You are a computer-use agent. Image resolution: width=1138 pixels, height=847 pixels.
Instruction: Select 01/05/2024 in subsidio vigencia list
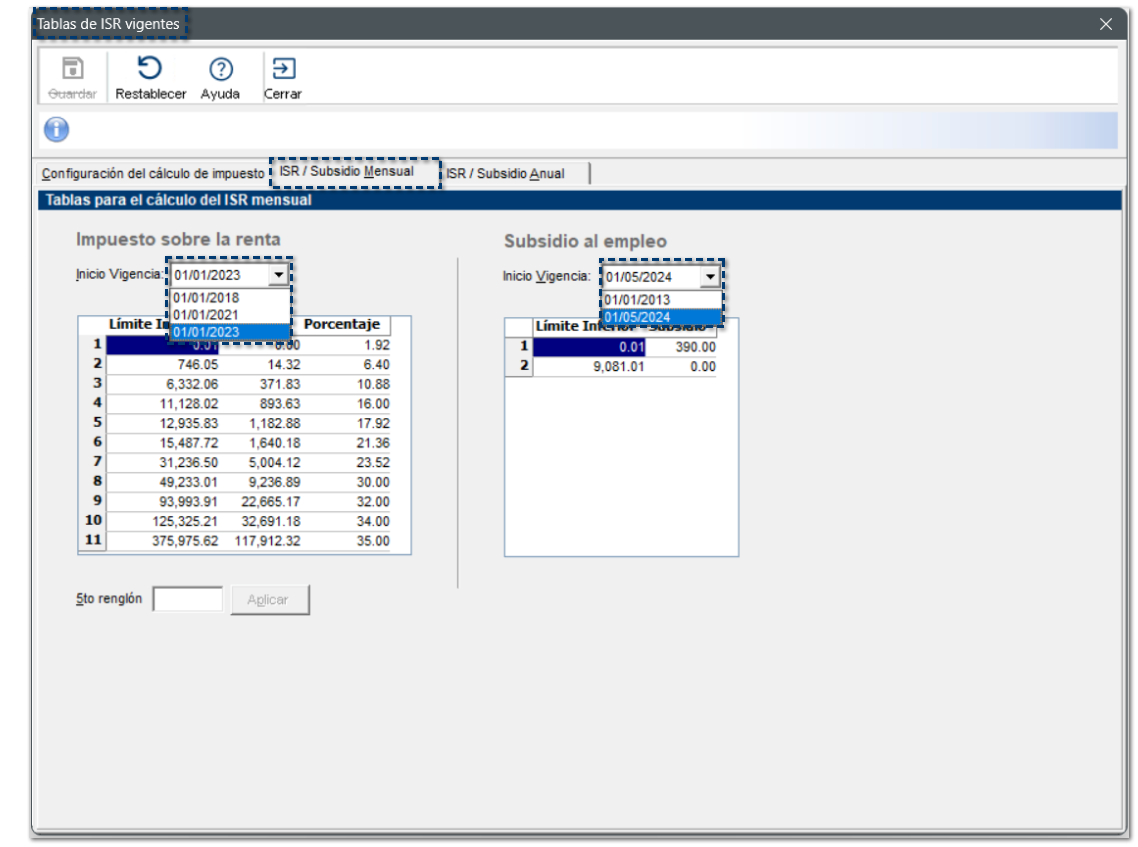[x=638, y=317]
